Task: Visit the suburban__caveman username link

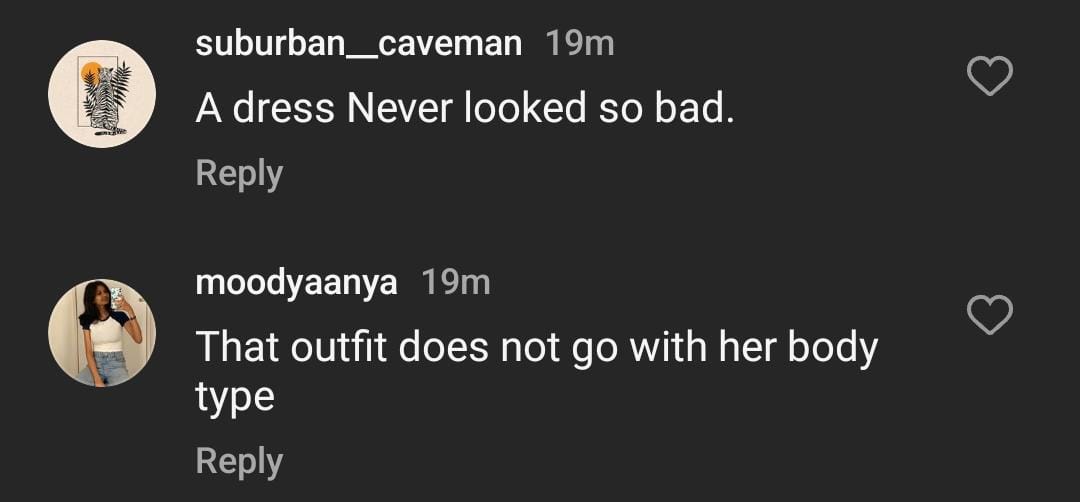Action: tap(359, 44)
